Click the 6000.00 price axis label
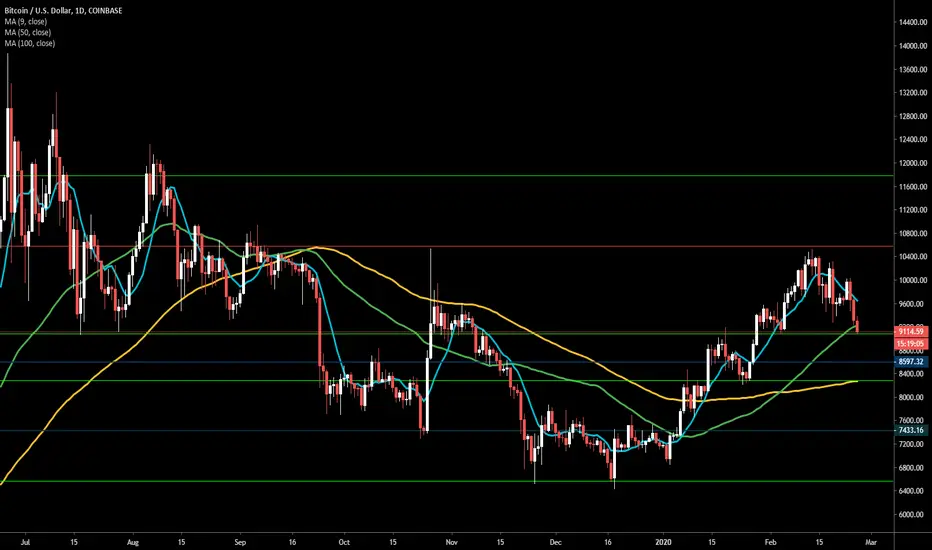 pyautogui.click(x=913, y=514)
